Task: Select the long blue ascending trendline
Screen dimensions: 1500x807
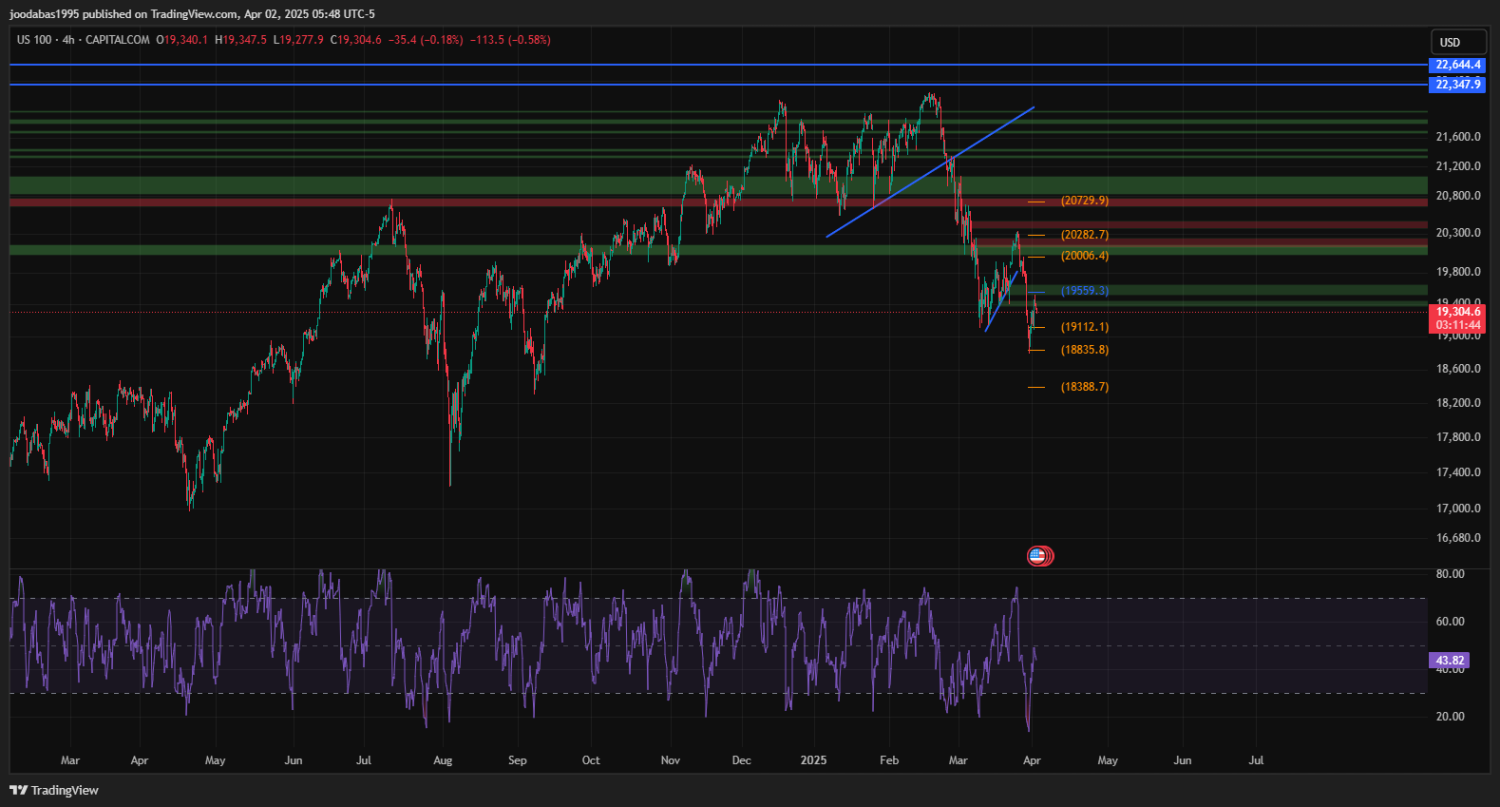Action: (930, 171)
